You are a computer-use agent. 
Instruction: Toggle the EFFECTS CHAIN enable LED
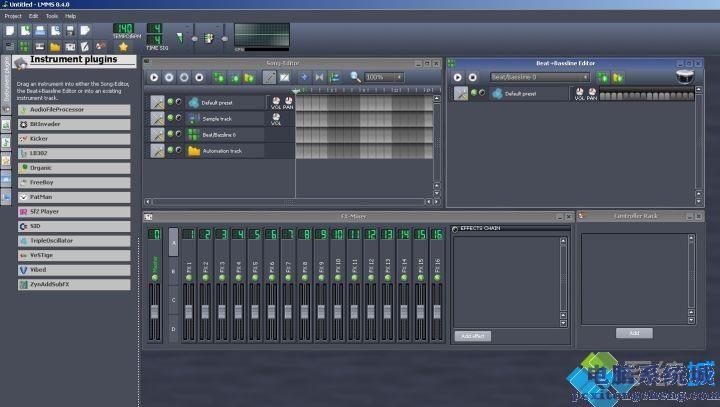(x=455, y=229)
